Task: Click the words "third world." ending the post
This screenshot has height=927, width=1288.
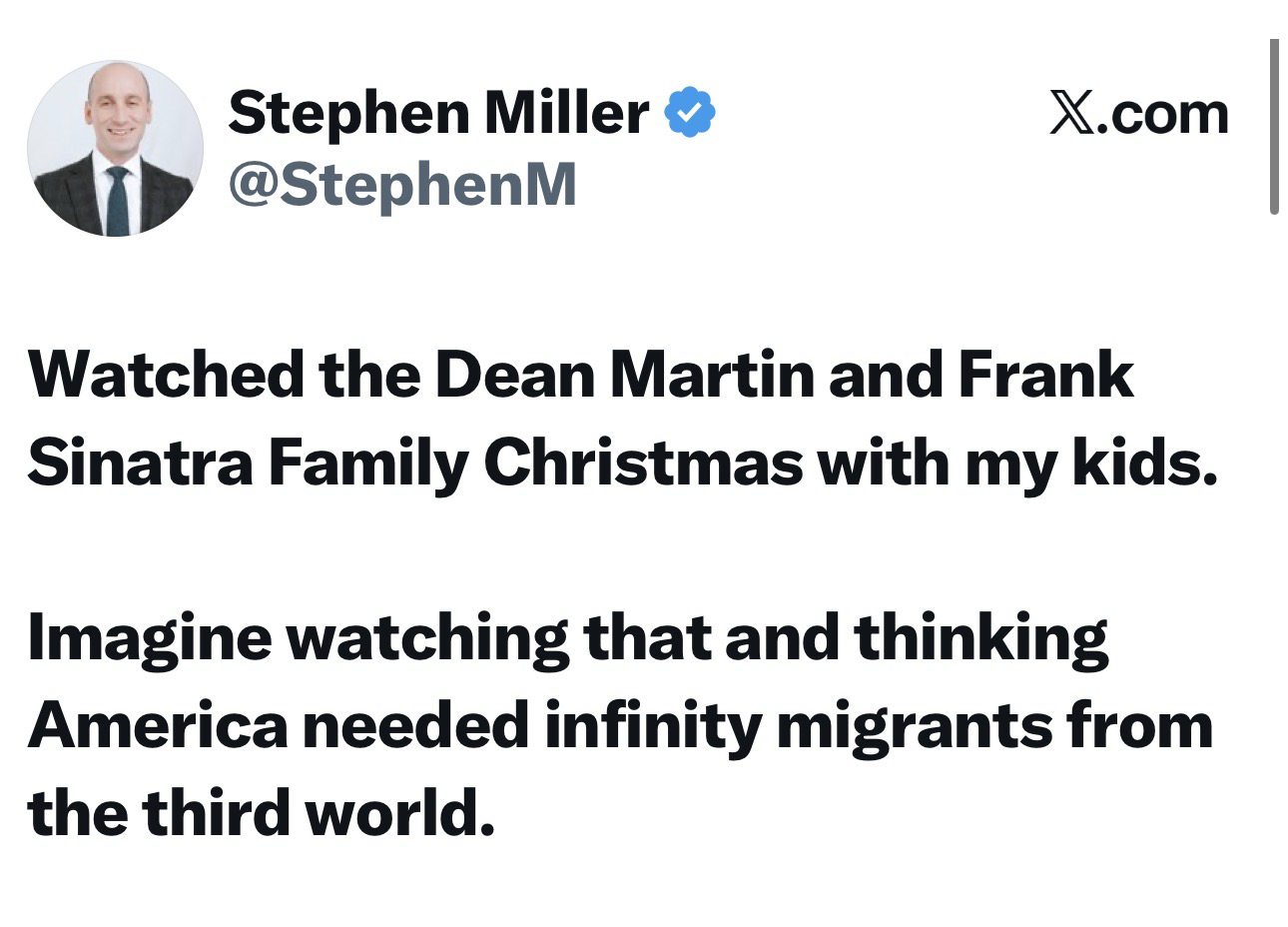Action: click(320, 813)
